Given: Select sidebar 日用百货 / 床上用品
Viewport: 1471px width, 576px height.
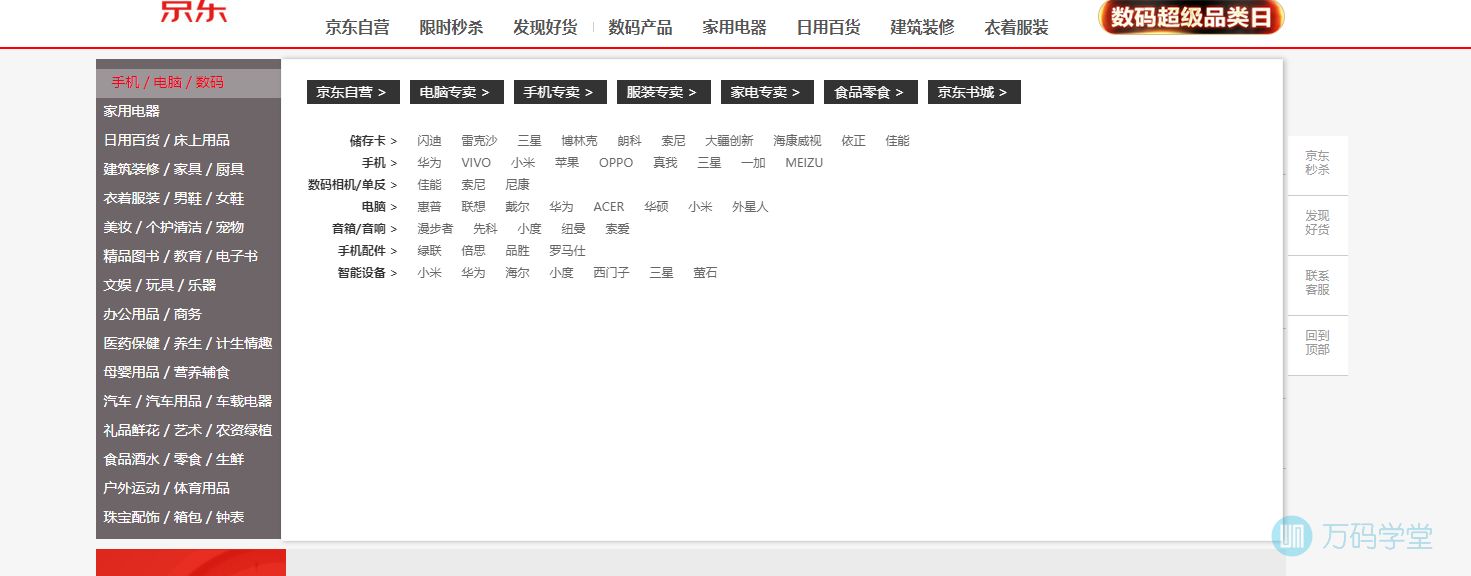Looking at the screenshot, I should (166, 140).
